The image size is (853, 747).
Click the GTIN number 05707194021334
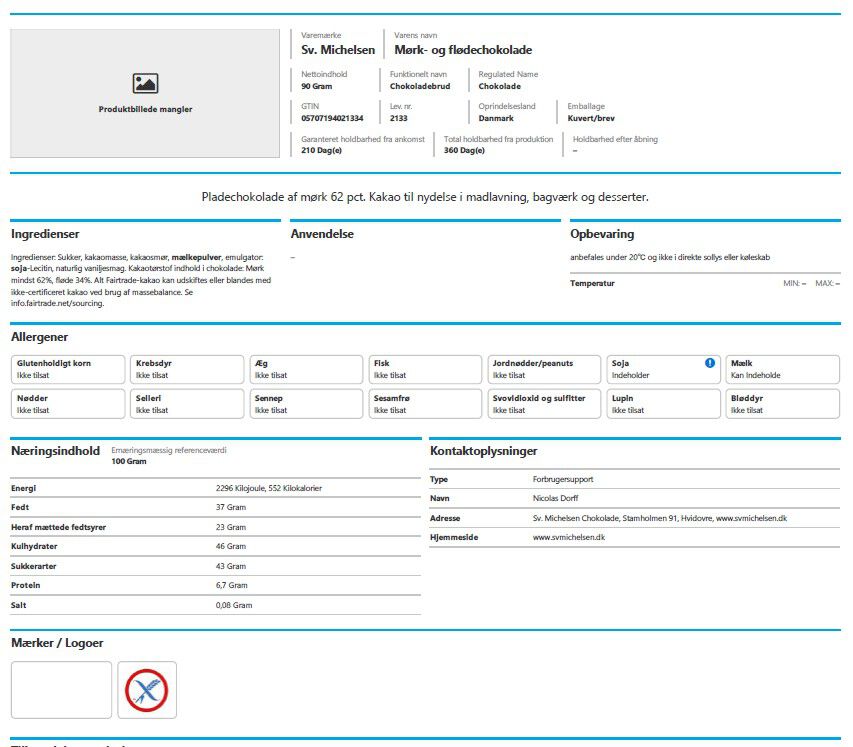[332, 118]
